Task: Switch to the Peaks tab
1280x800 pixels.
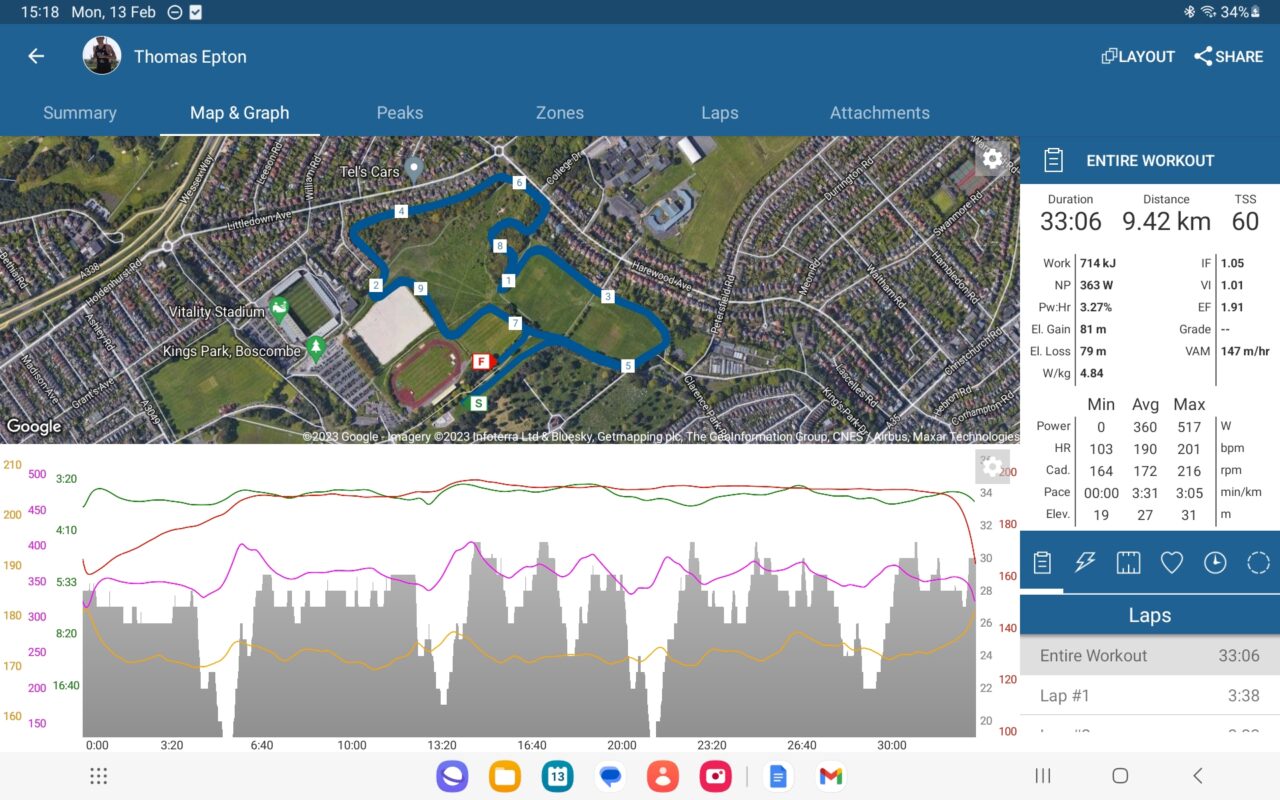Action: 400,112
